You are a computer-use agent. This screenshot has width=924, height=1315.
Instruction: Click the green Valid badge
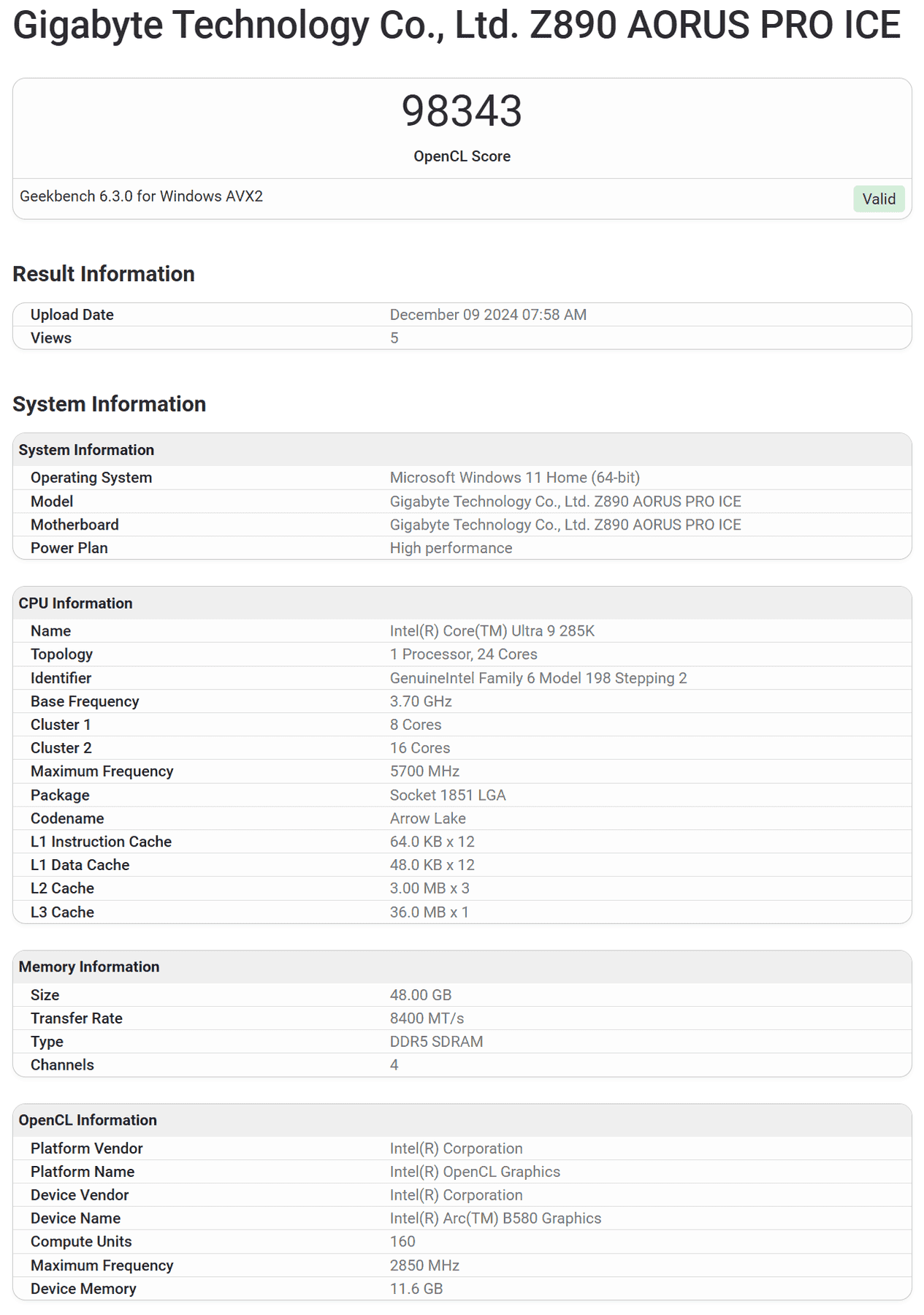(878, 199)
